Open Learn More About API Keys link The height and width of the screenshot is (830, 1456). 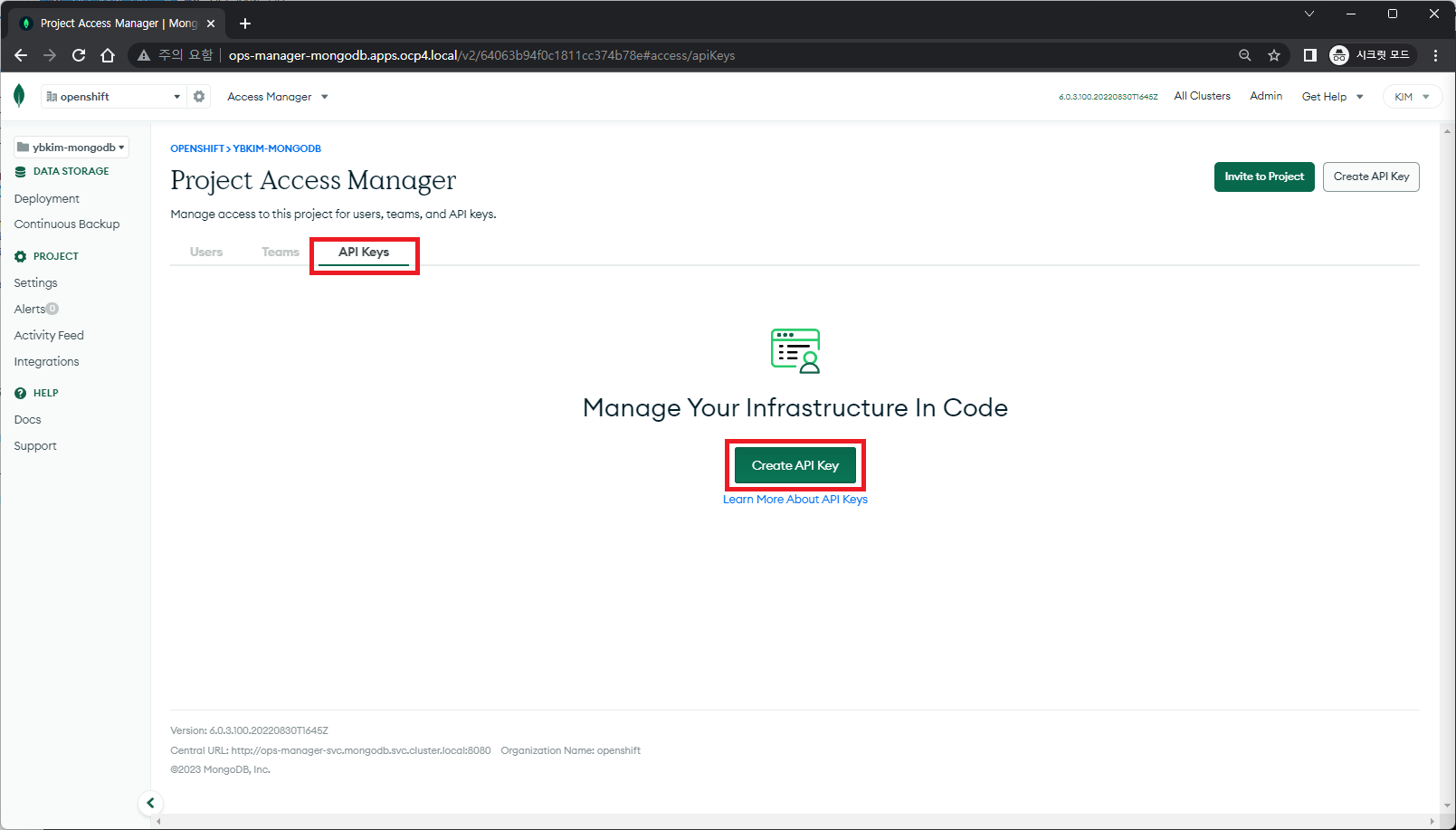pyautogui.click(x=795, y=500)
